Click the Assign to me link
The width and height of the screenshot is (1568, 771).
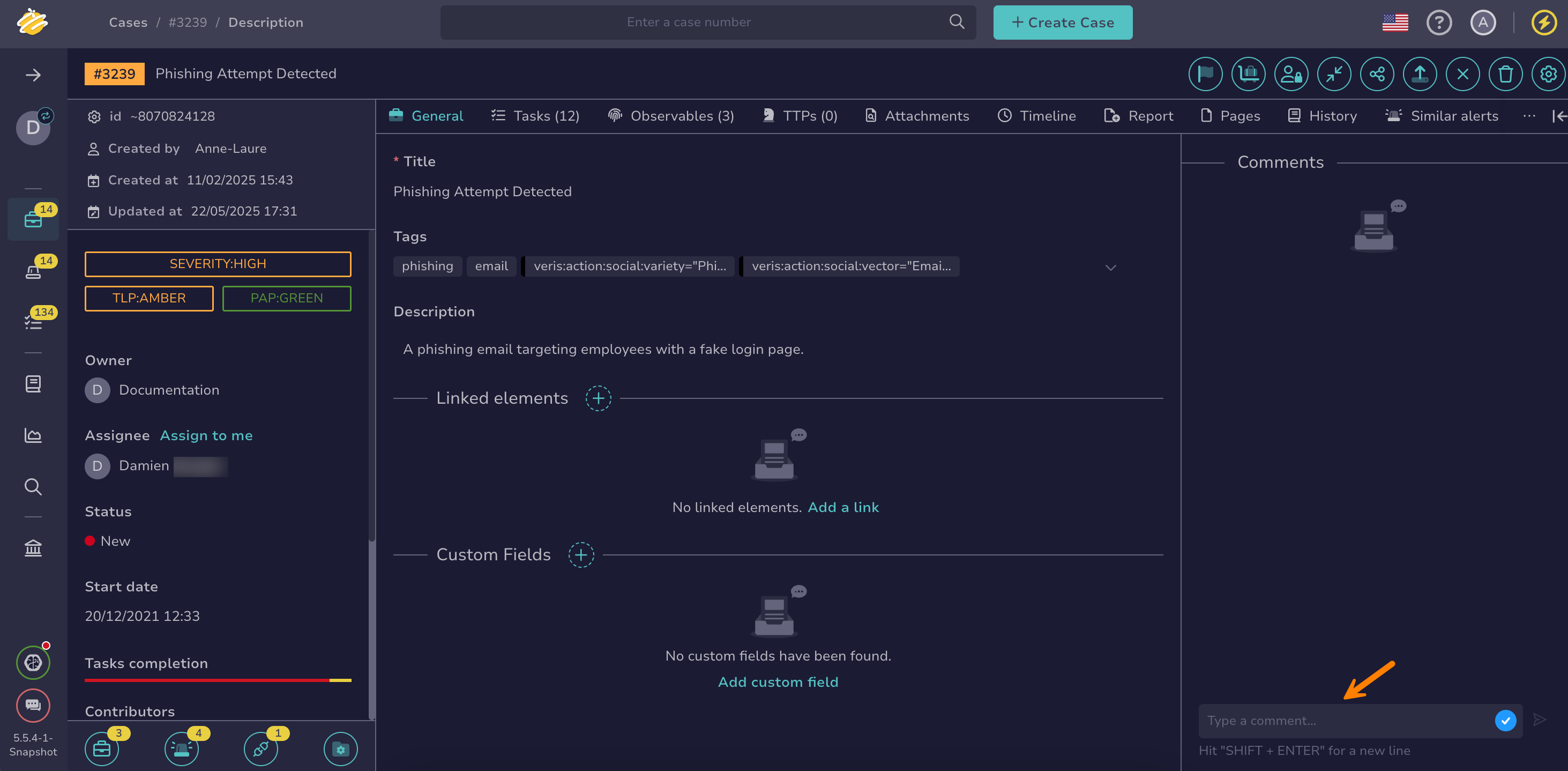click(206, 435)
